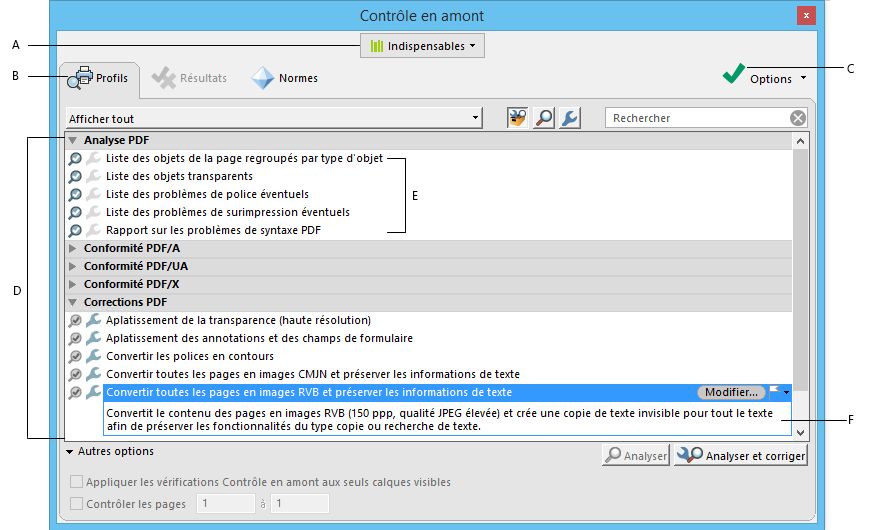Image resolution: width=875 pixels, height=530 pixels.
Task: Select the single checks magnifier icon
Action: (544, 118)
